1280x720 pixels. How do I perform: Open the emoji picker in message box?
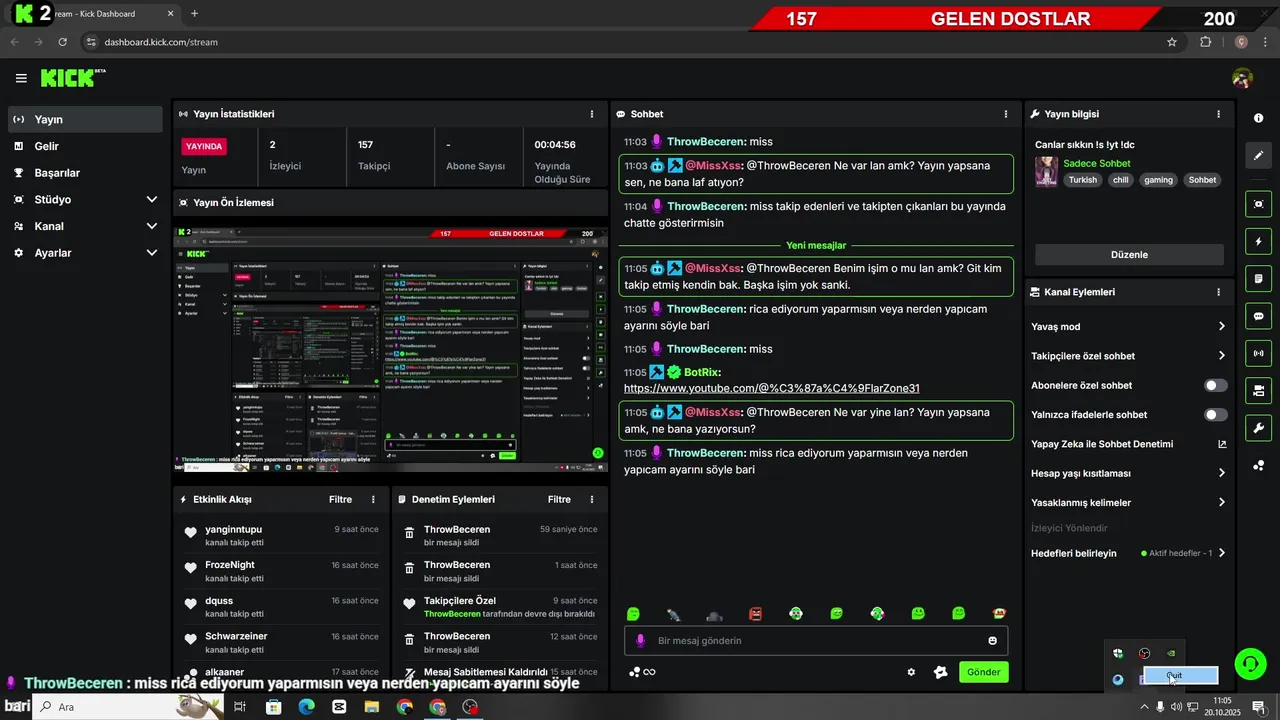pyautogui.click(x=993, y=641)
